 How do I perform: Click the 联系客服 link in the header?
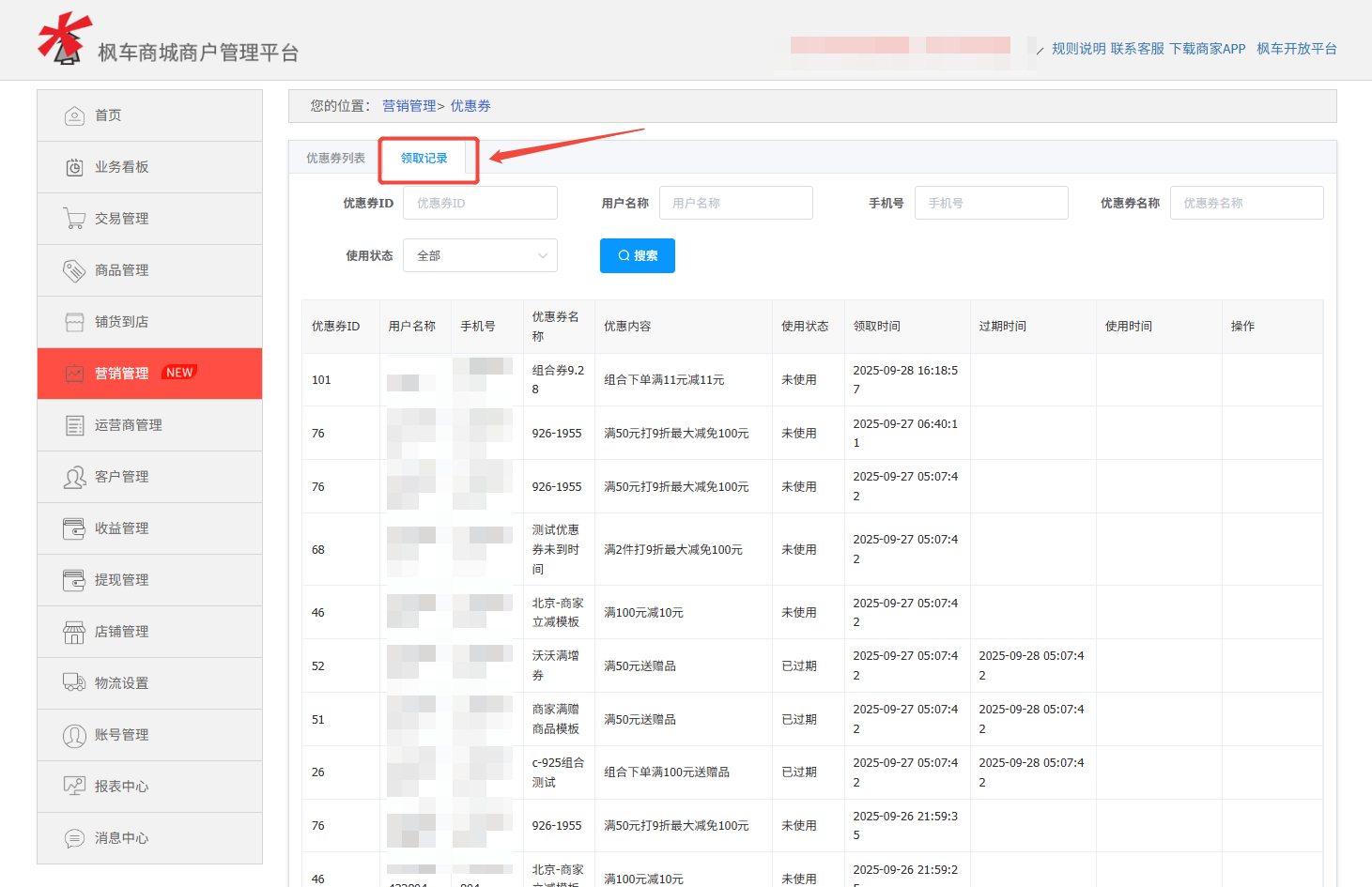[x=1137, y=48]
